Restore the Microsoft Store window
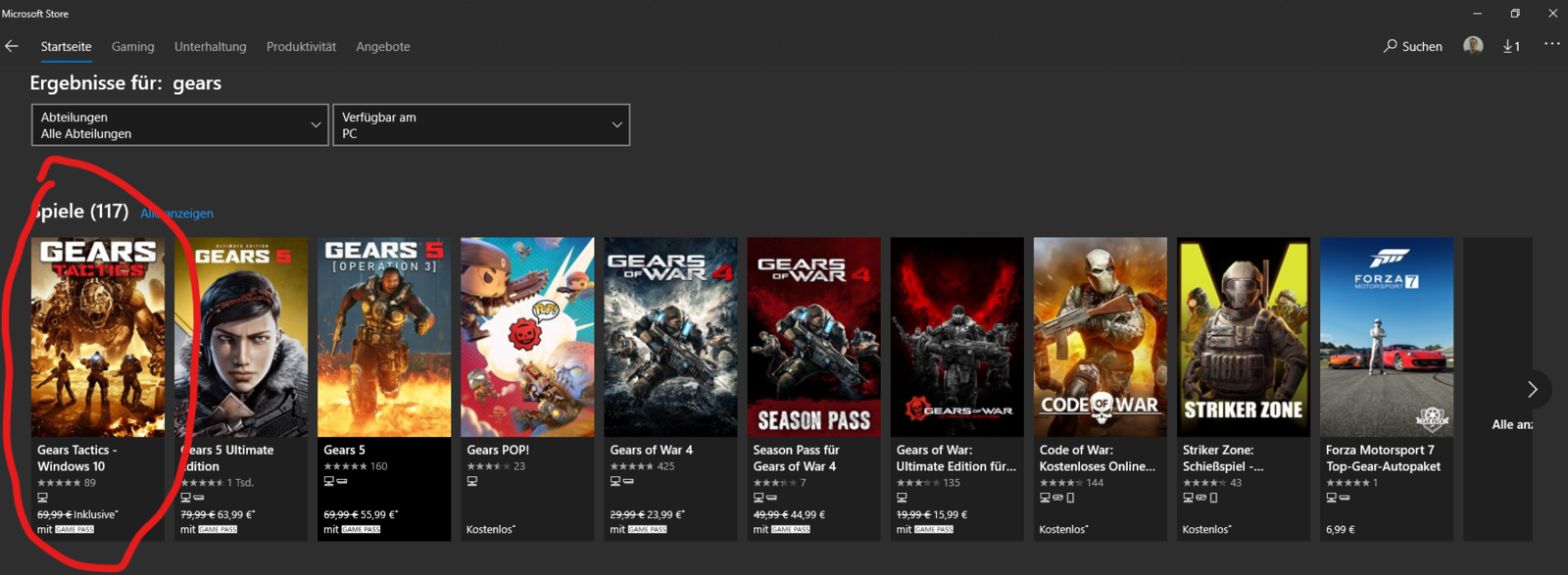Image resolution: width=1568 pixels, height=575 pixels. pos(1515,14)
